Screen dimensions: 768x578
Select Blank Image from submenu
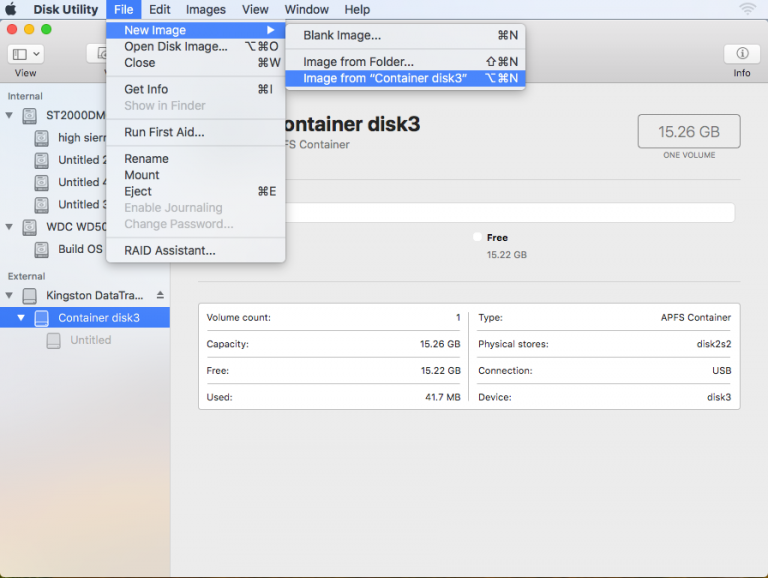(x=342, y=35)
